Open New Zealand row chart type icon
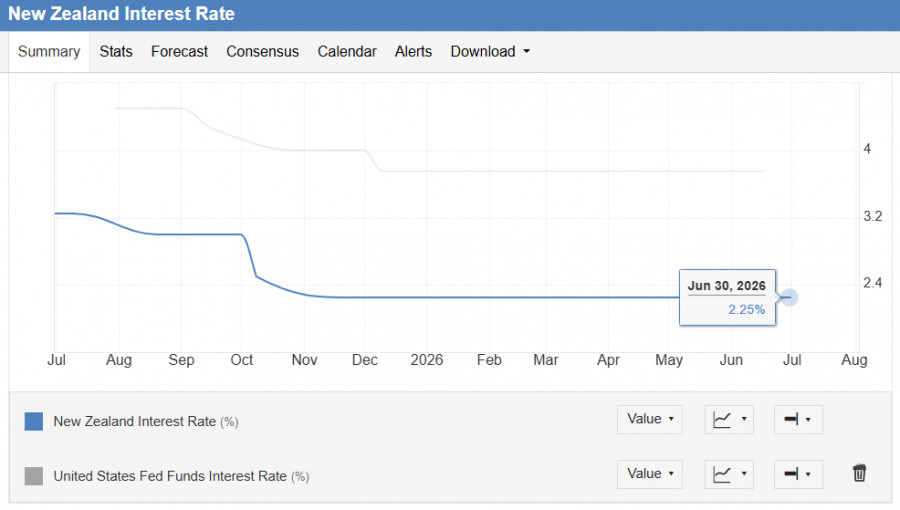The width and height of the screenshot is (900, 510). 729,419
